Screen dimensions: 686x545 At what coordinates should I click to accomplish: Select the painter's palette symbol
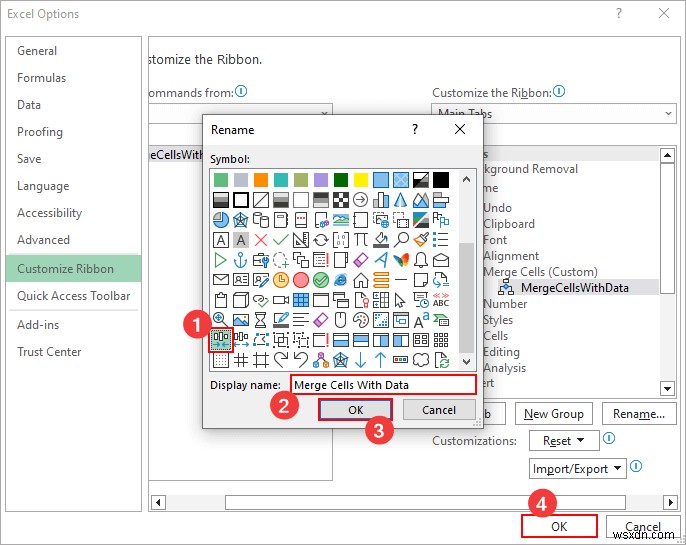361,320
